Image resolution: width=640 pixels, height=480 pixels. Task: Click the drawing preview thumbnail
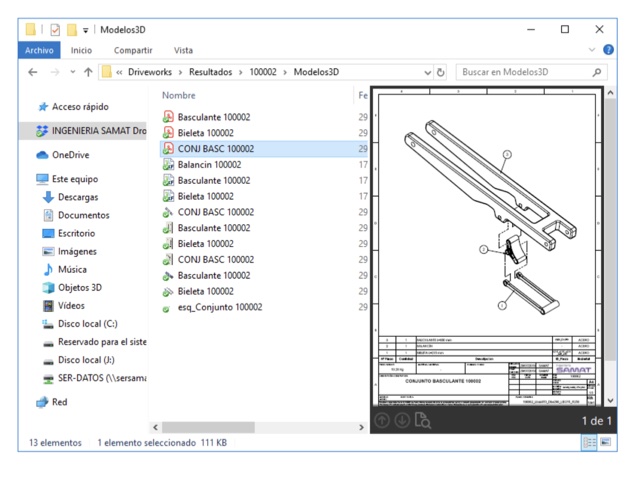pyautogui.click(x=487, y=247)
